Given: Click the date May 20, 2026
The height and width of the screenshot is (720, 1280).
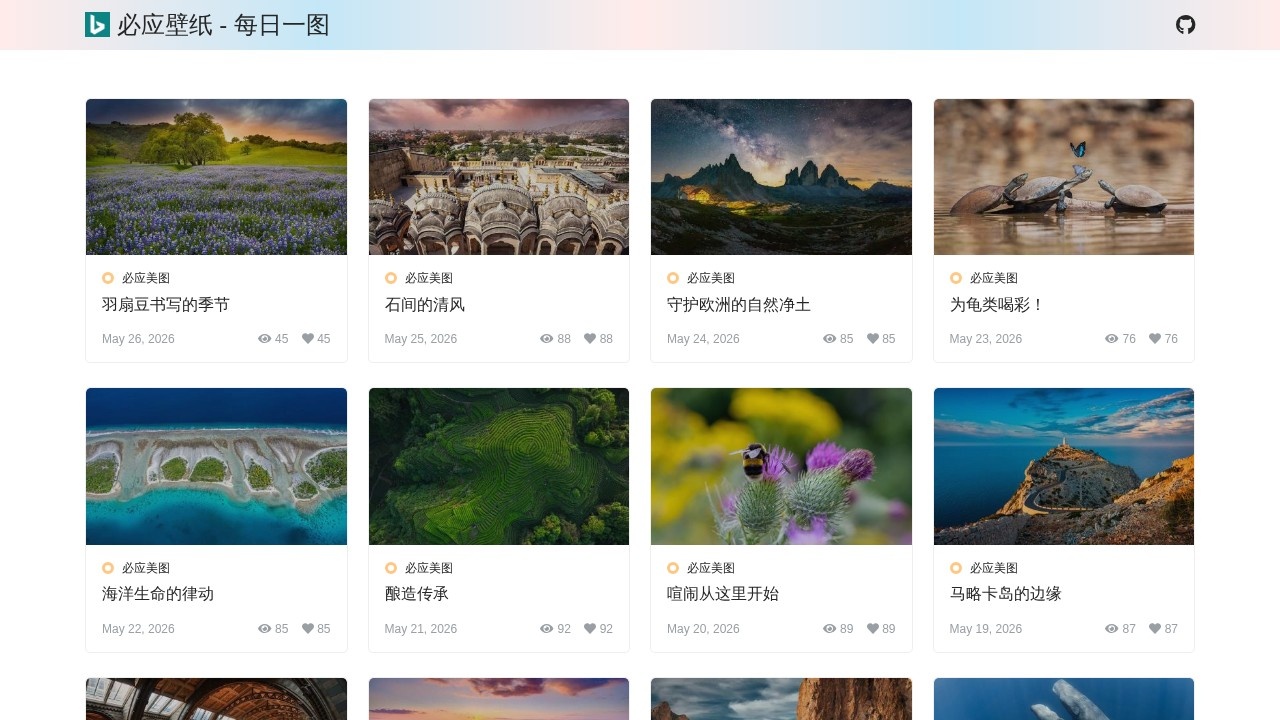Looking at the screenshot, I should pos(703,629).
